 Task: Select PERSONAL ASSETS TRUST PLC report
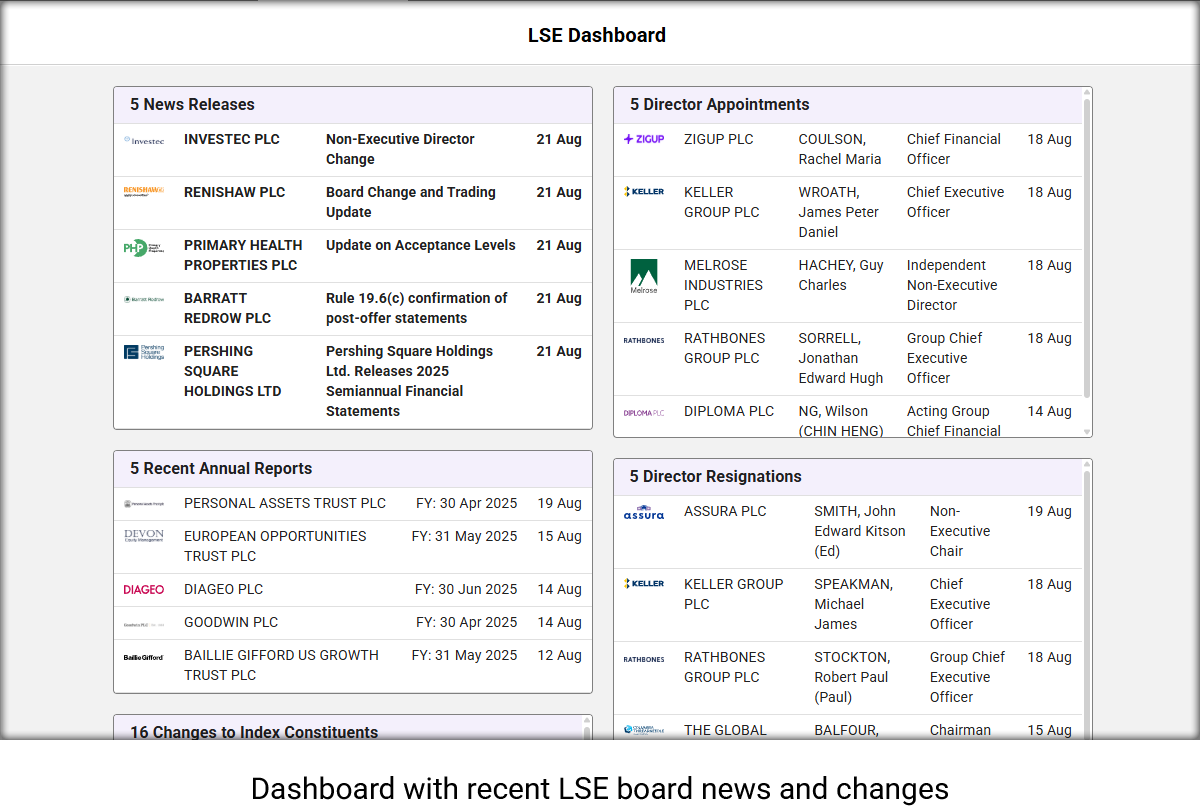click(x=353, y=504)
